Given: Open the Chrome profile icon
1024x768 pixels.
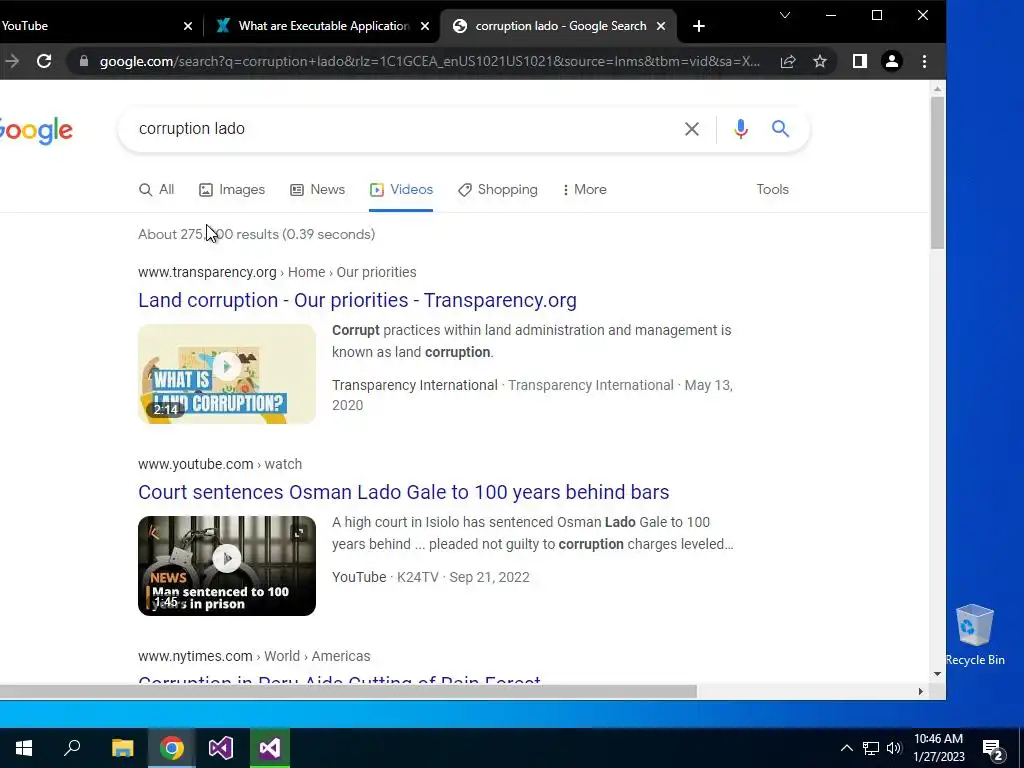Looking at the screenshot, I should (891, 61).
